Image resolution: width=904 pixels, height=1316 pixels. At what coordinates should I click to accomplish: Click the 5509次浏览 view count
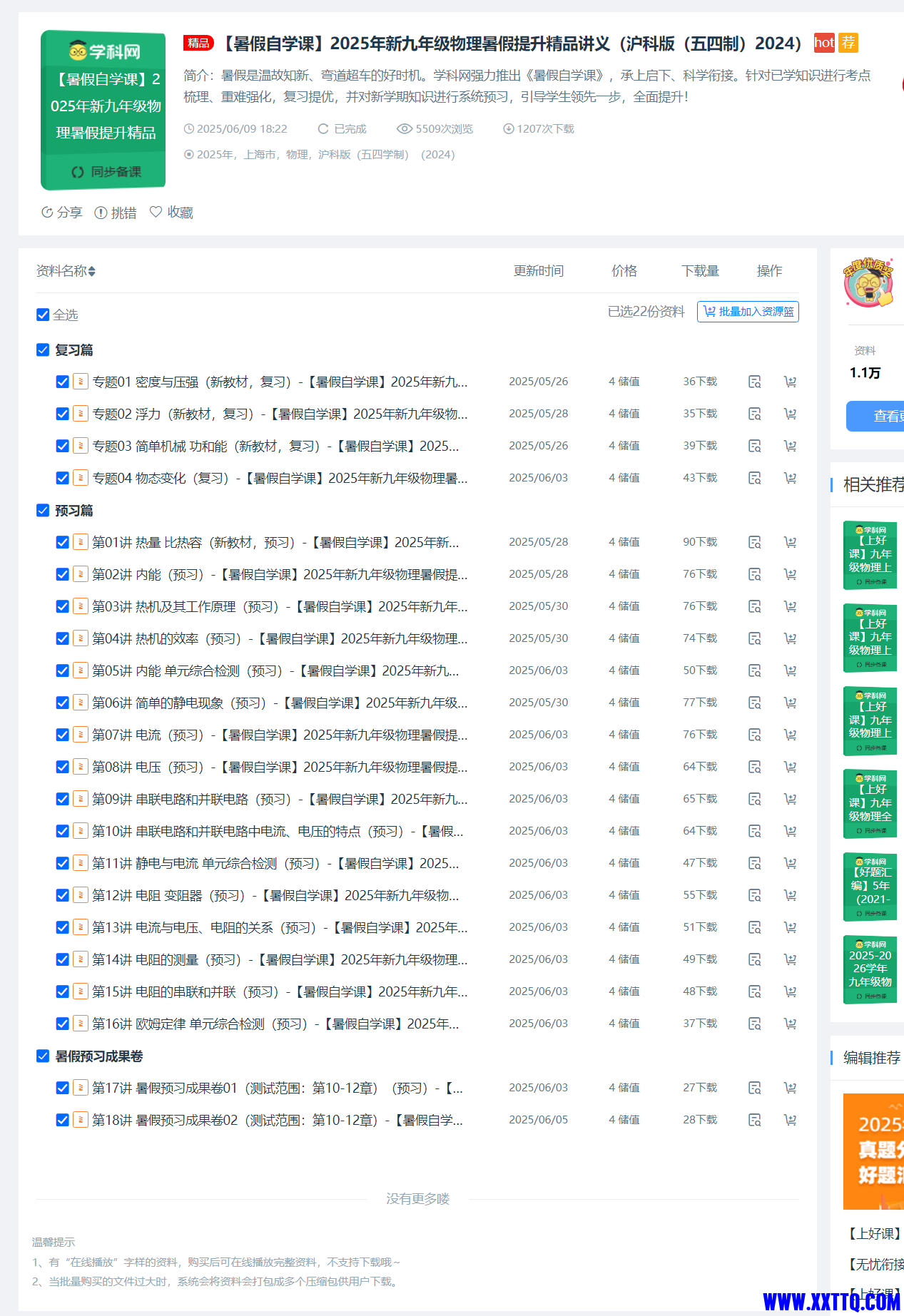pos(435,129)
